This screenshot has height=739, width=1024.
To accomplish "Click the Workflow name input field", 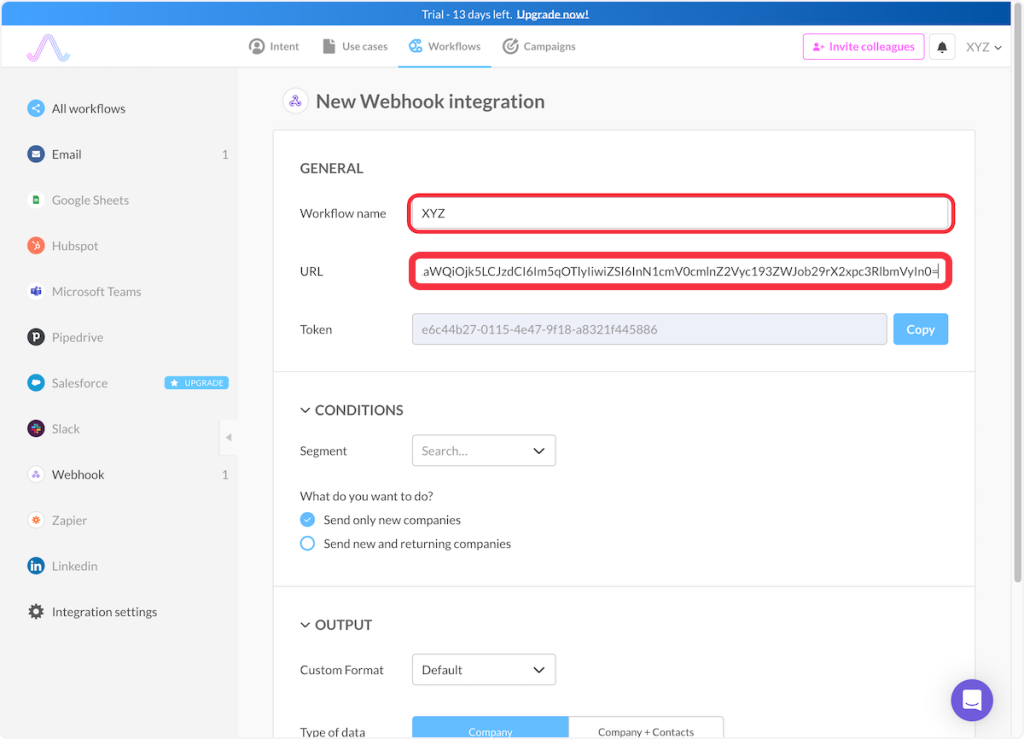I will pos(680,213).
